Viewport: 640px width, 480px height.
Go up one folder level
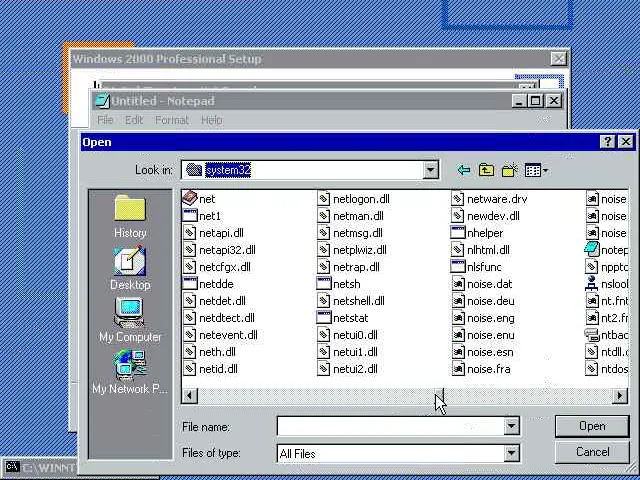coord(486,170)
